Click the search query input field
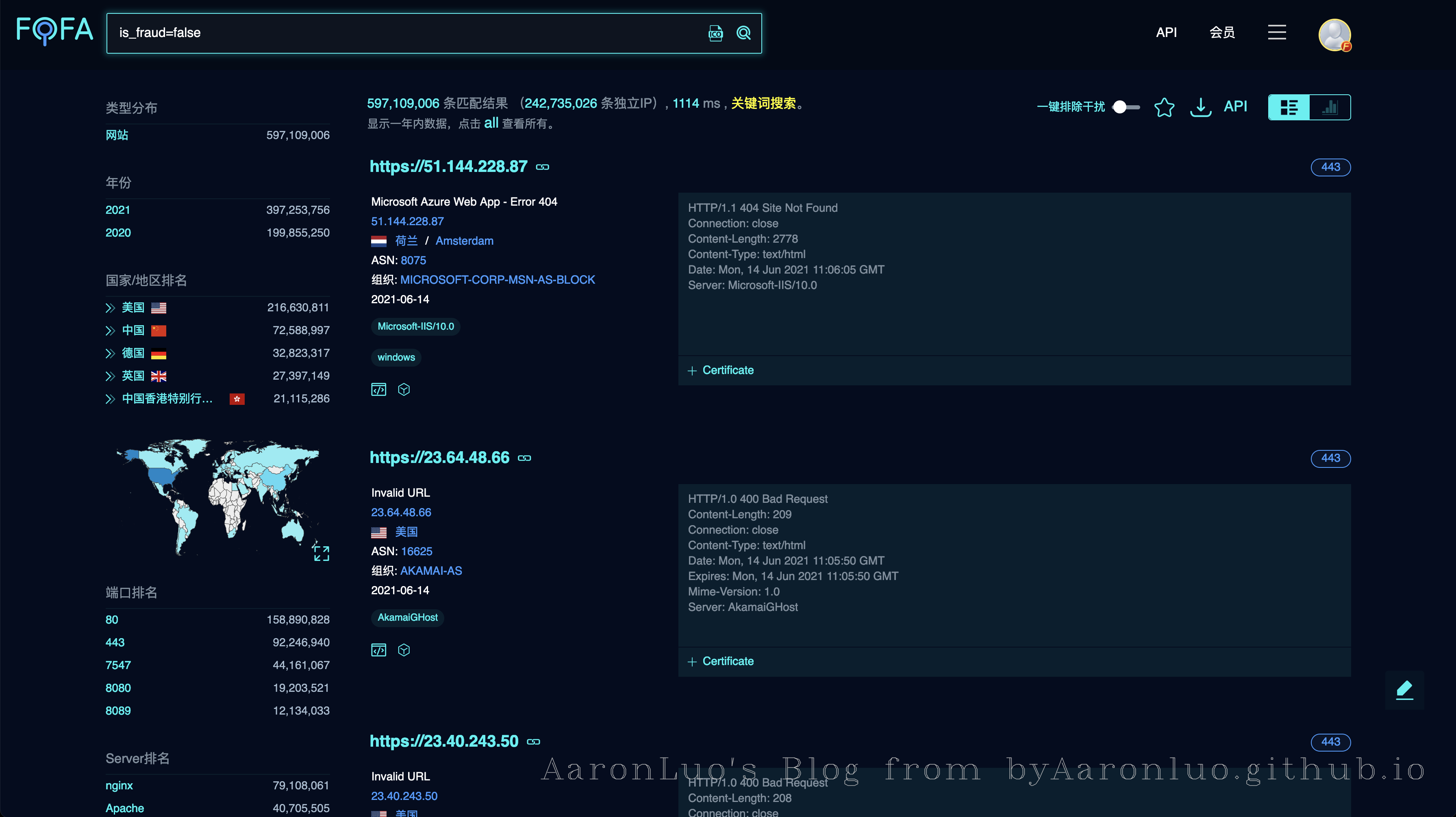The image size is (1456, 817). (x=396, y=33)
